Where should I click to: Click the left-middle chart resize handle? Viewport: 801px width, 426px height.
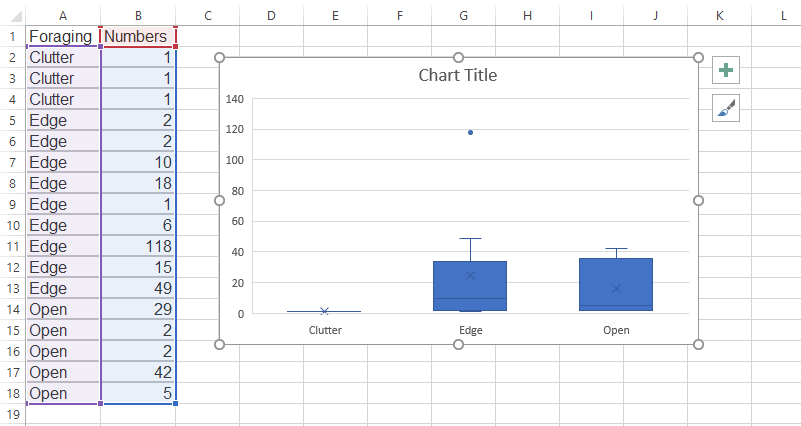[x=219, y=200]
